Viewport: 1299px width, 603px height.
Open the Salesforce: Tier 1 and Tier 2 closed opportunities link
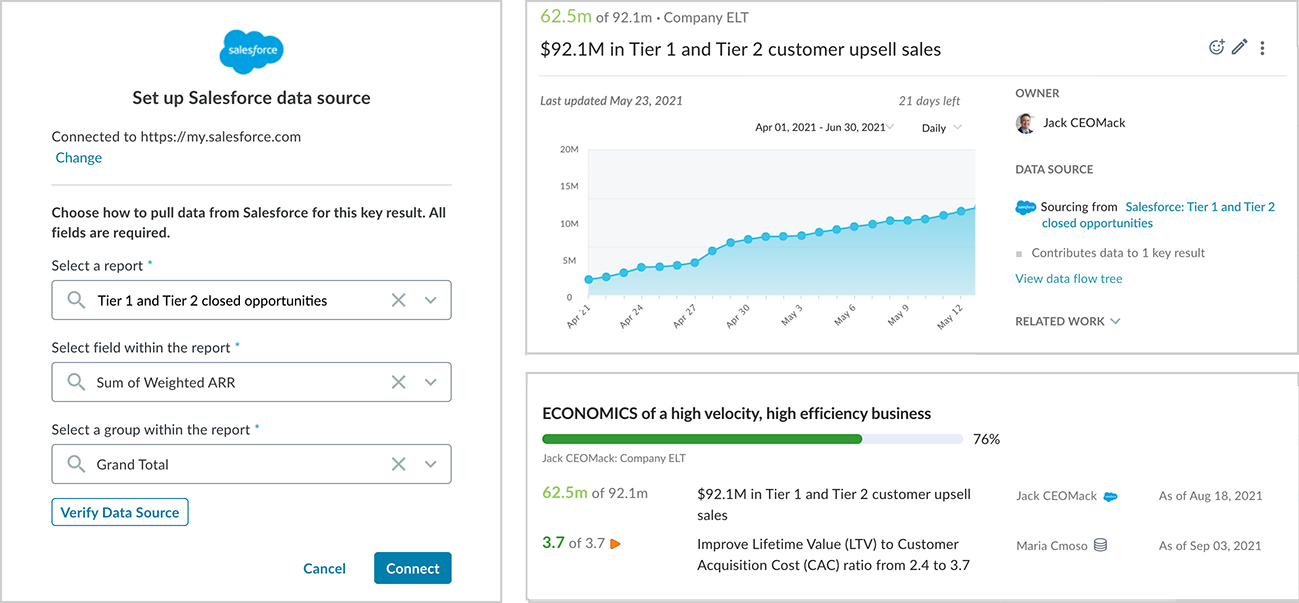pyautogui.click(x=1158, y=215)
